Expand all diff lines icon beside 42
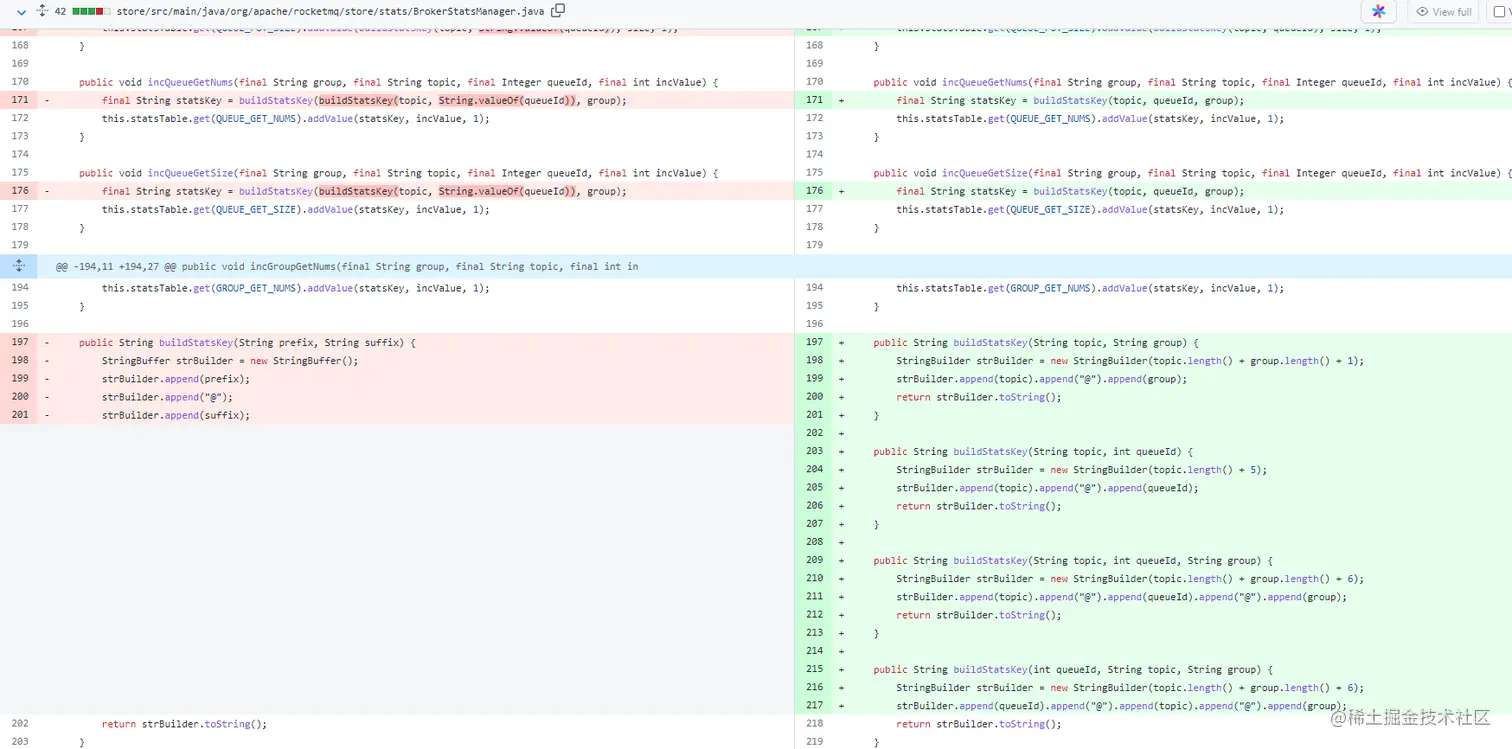1512x749 pixels. pyautogui.click(x=41, y=11)
